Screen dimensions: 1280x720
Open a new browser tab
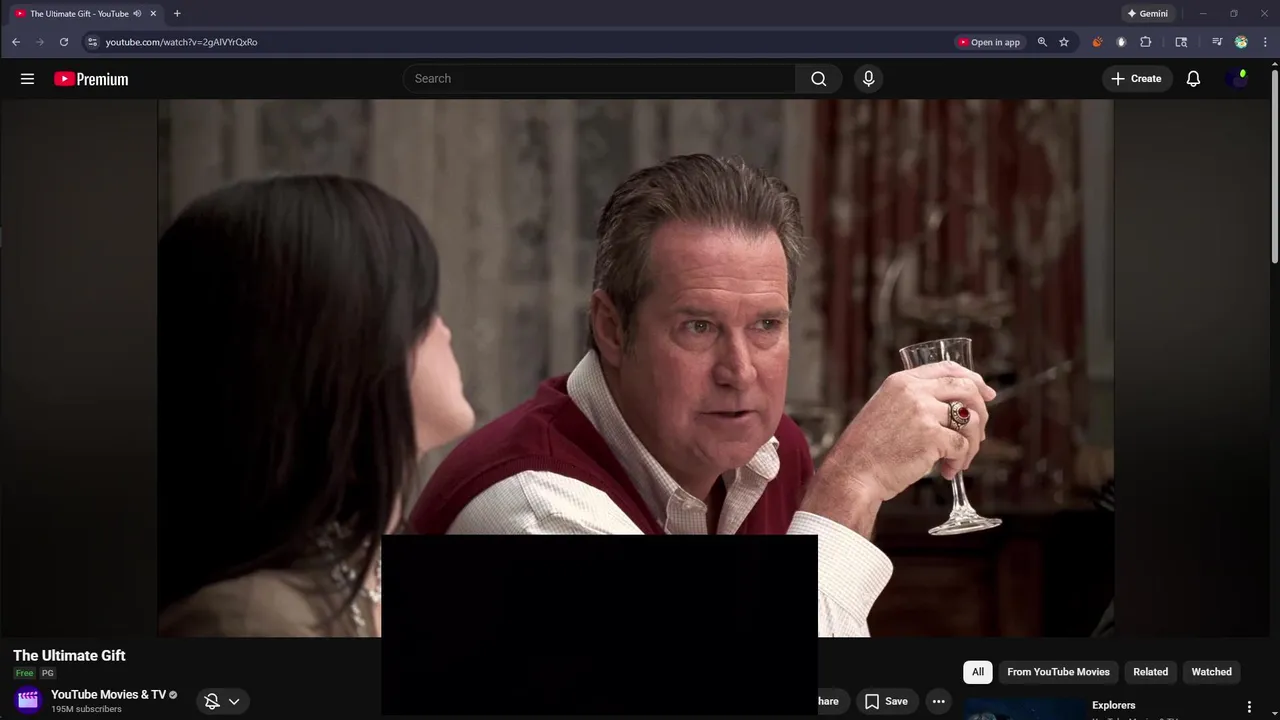point(177,14)
